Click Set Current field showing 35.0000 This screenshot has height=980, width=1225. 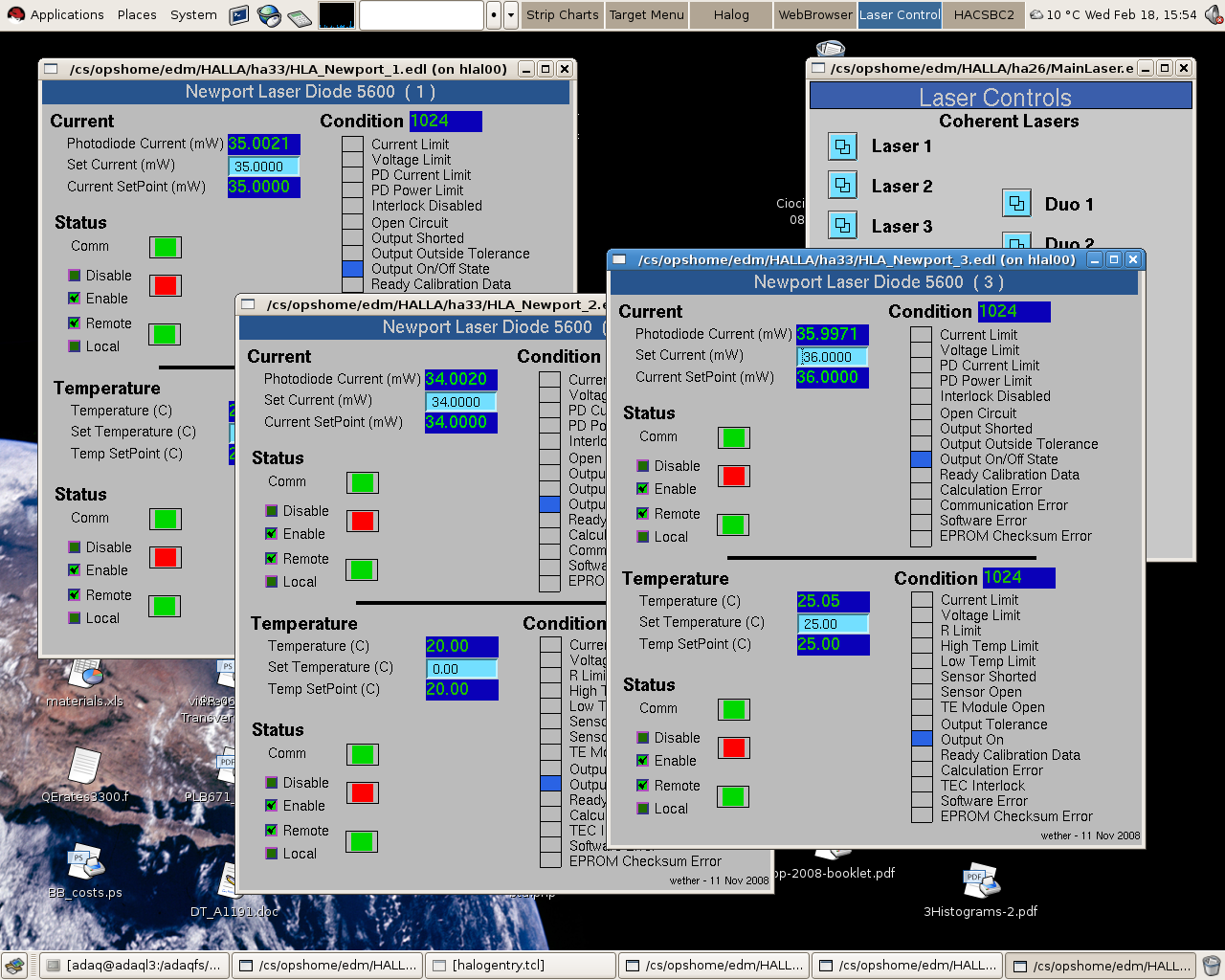click(264, 167)
